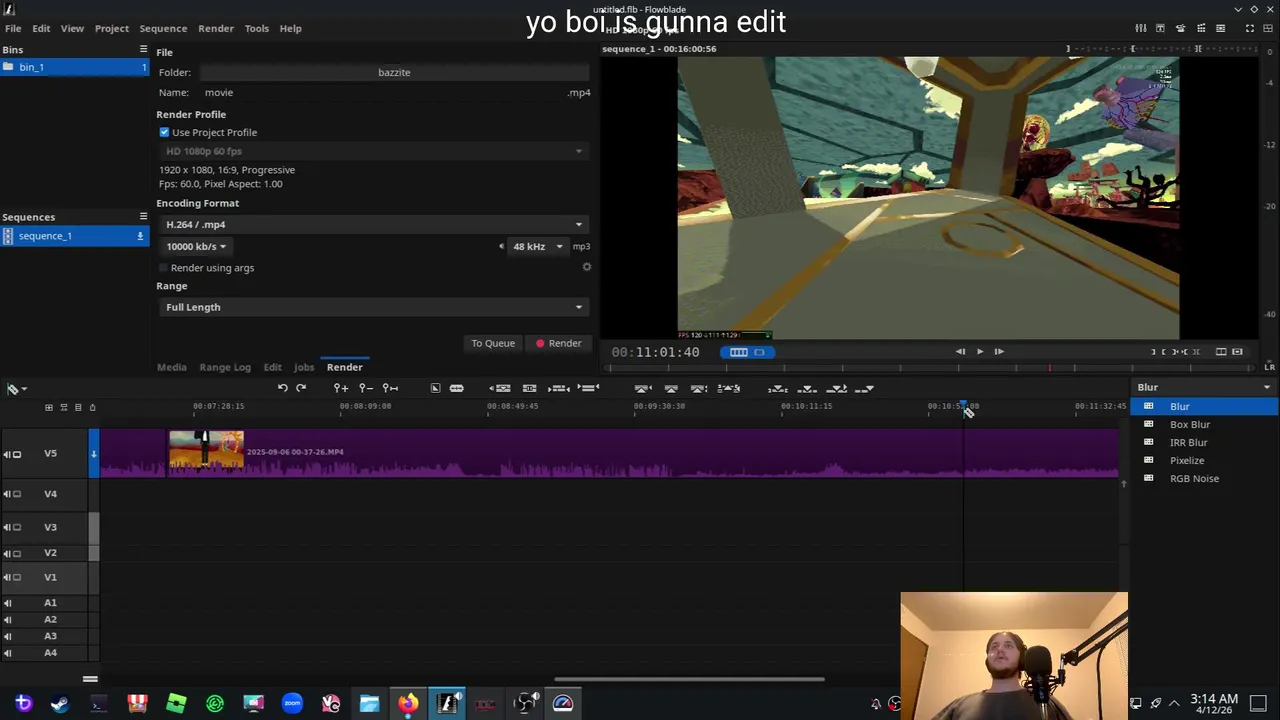Select the edit tool picker icon
The width and height of the screenshot is (1280, 720).
[x=15, y=389]
